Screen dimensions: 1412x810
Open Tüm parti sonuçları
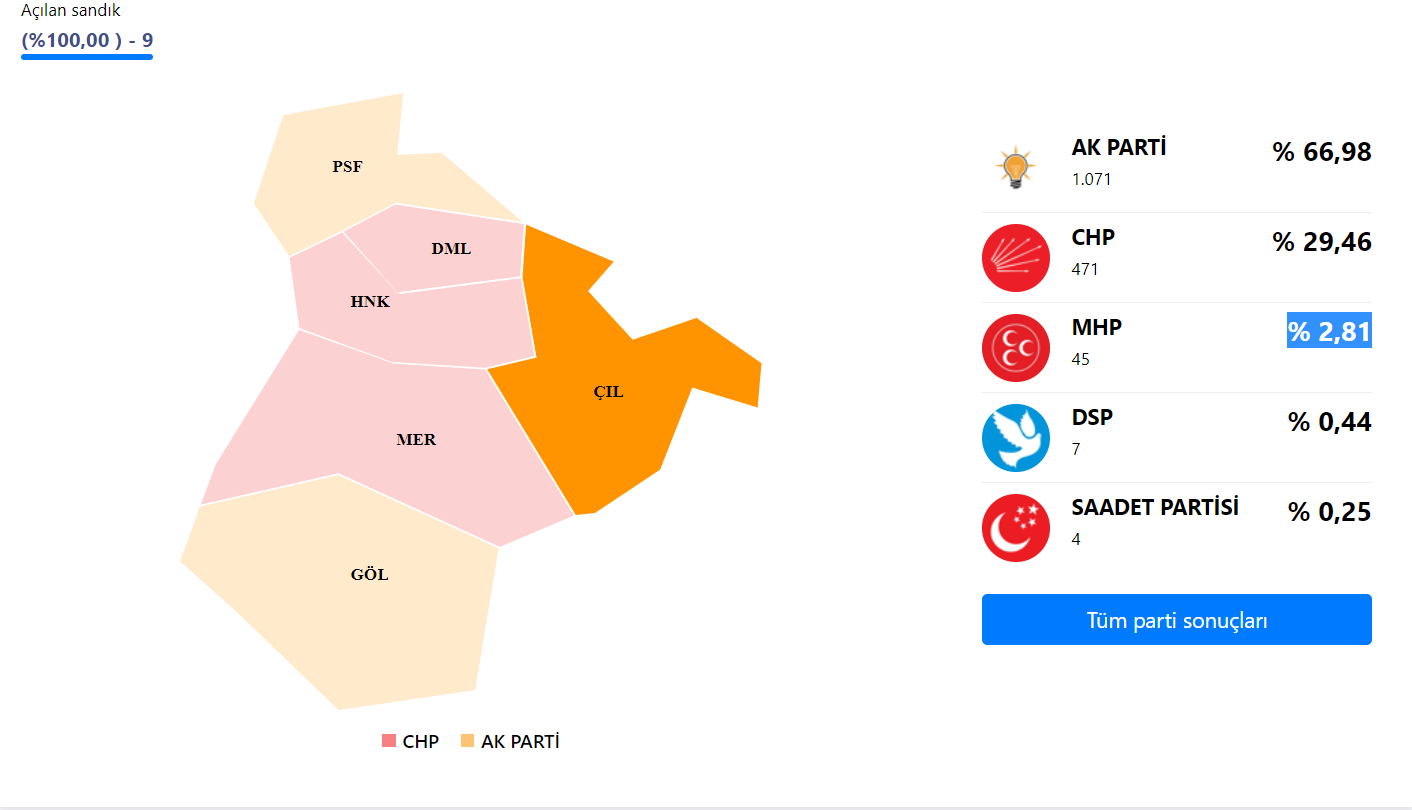coord(1176,620)
